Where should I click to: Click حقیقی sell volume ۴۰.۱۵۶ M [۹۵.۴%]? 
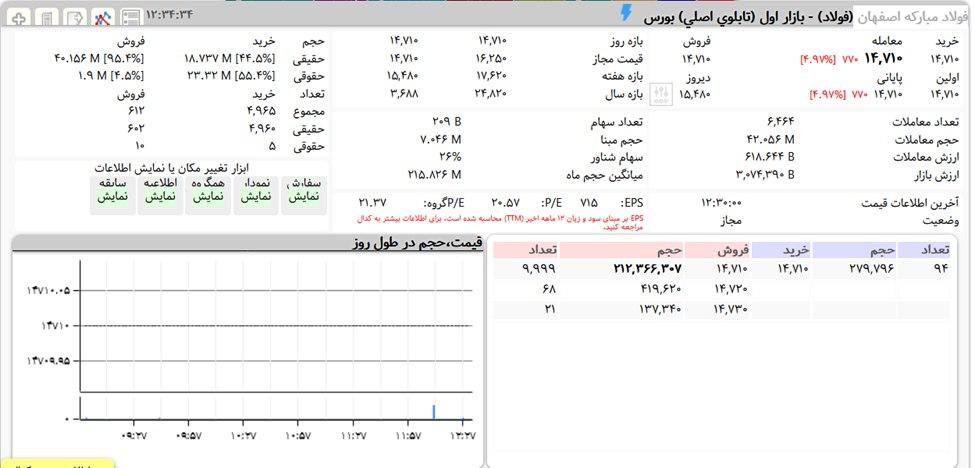pos(99,58)
